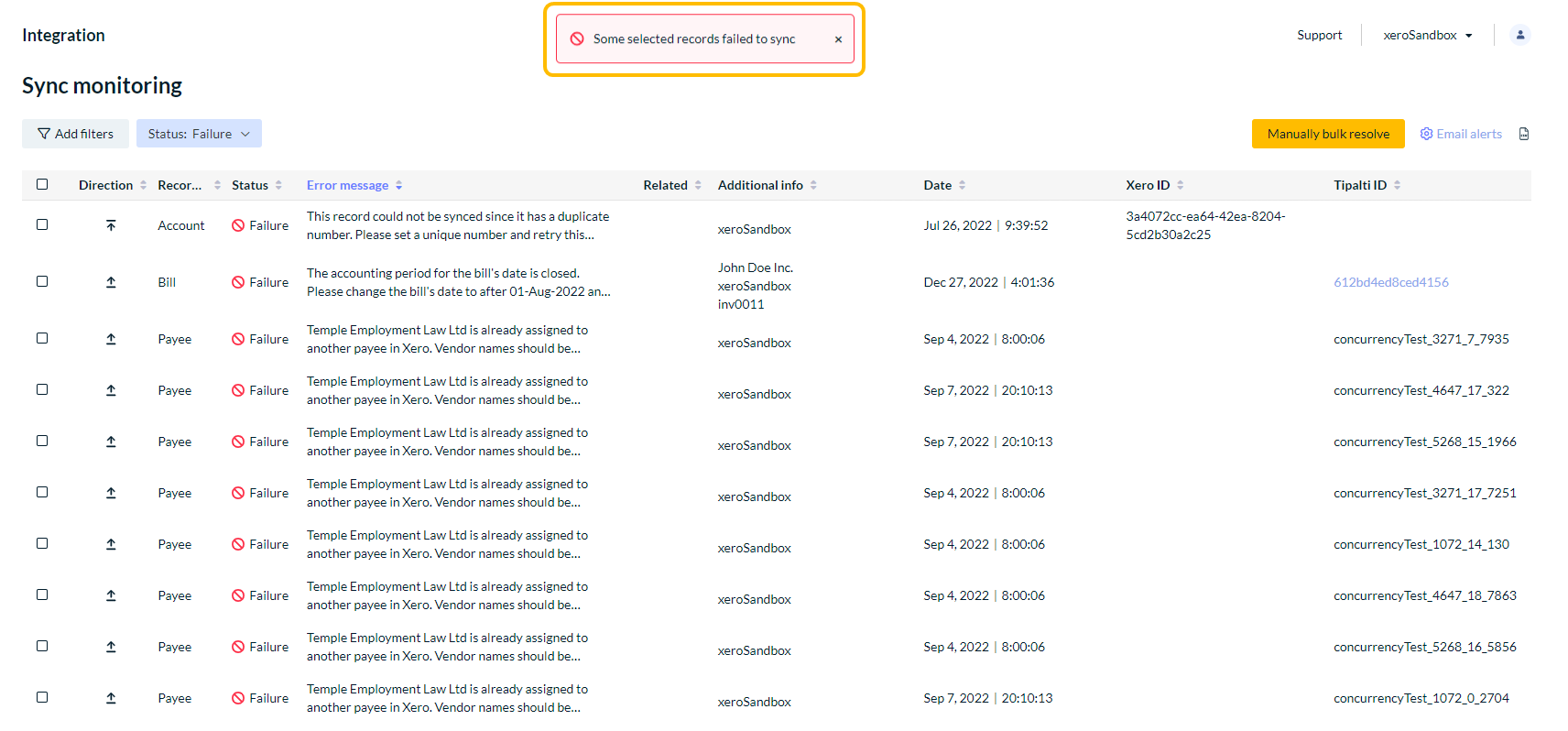Click the export document icon
Screen dimensions: 1568x731
coord(1524,134)
